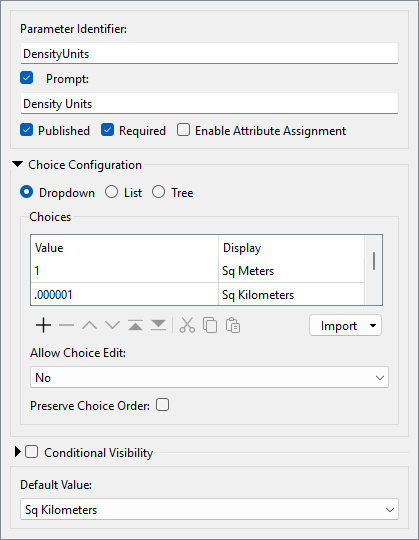Uncheck the Prompt checkbox

[x=27, y=78]
